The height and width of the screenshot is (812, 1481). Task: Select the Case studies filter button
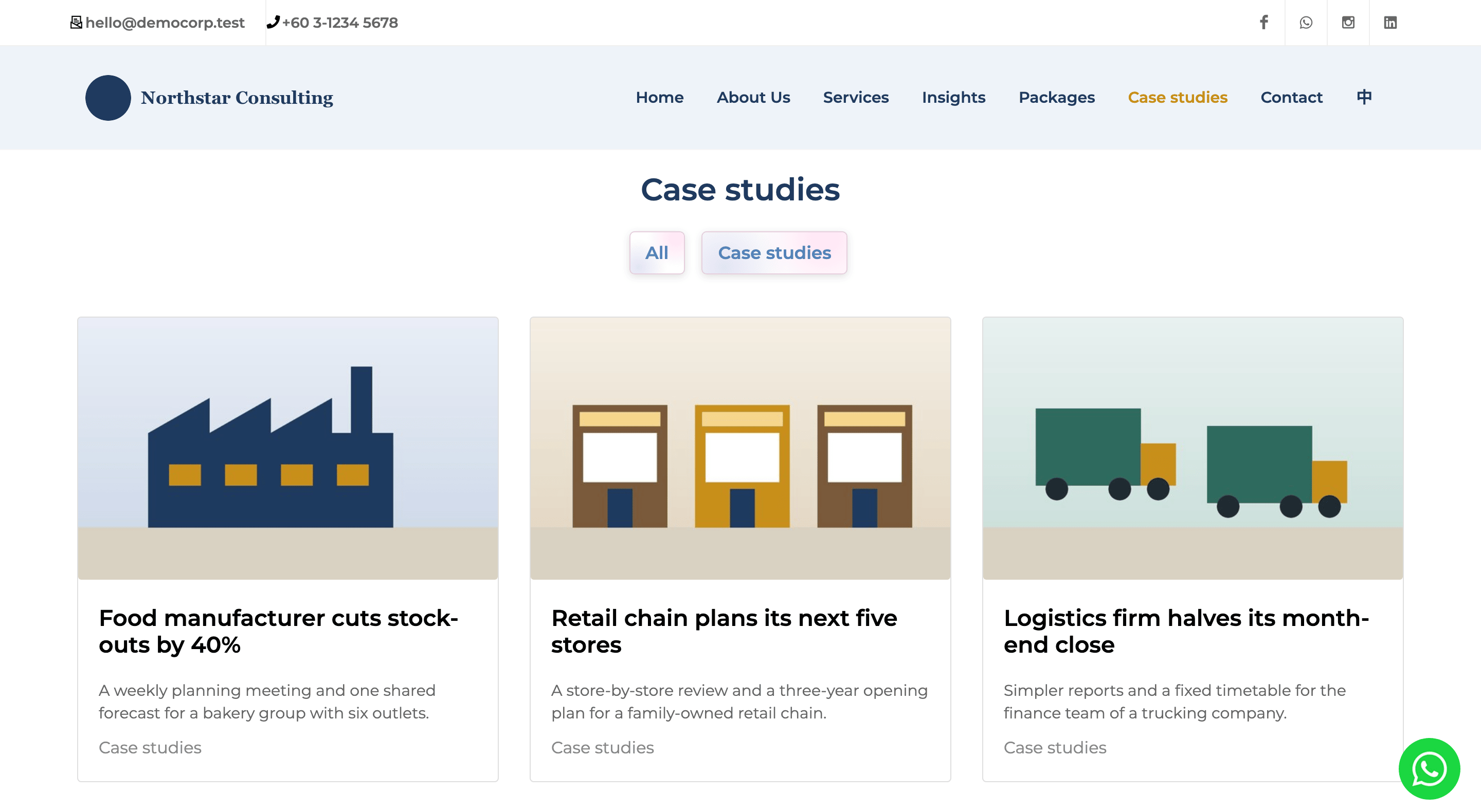click(x=774, y=253)
